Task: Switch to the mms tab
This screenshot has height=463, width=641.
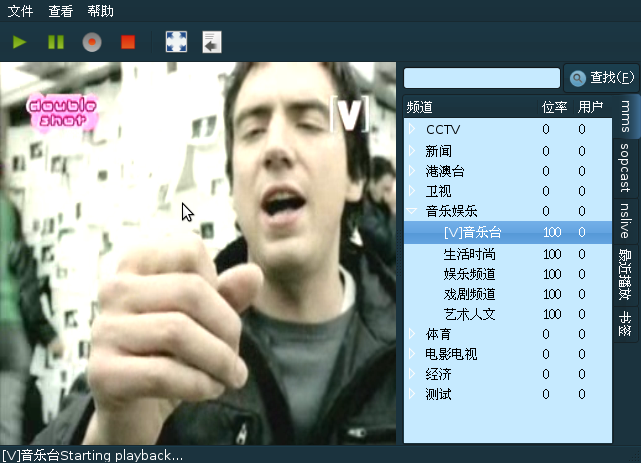Action: (625, 116)
